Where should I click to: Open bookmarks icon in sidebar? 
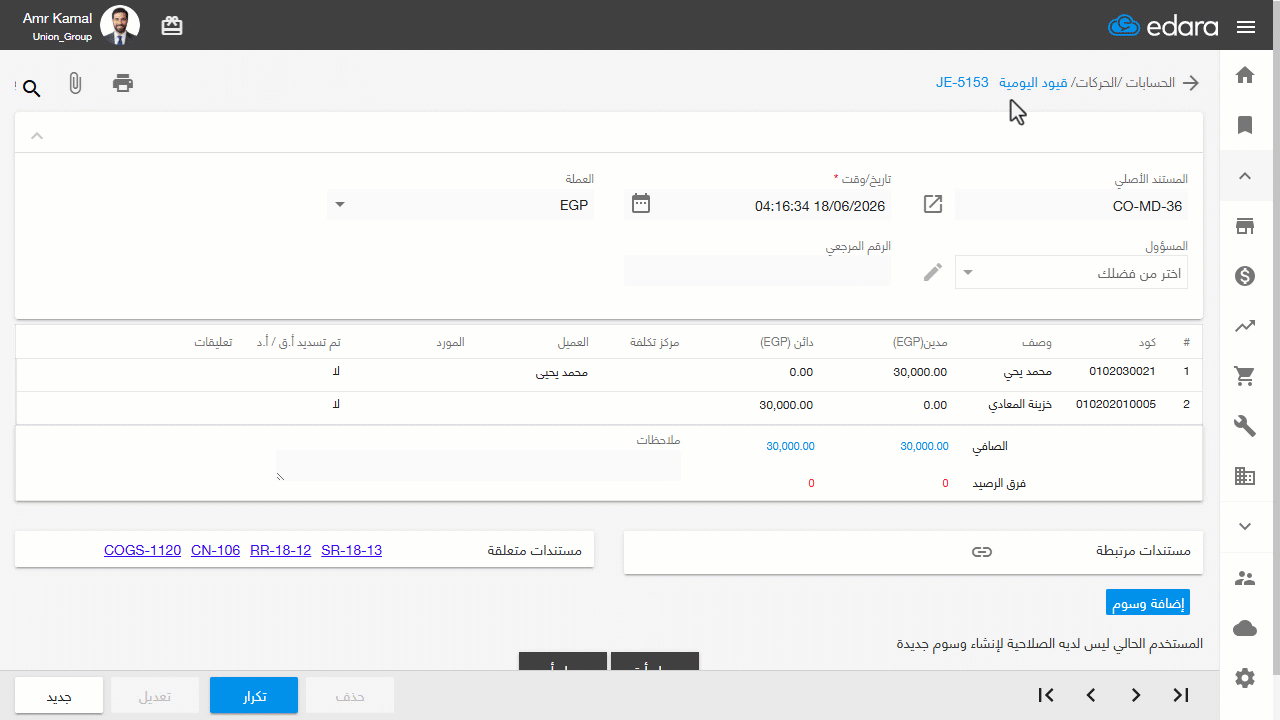click(x=1245, y=125)
